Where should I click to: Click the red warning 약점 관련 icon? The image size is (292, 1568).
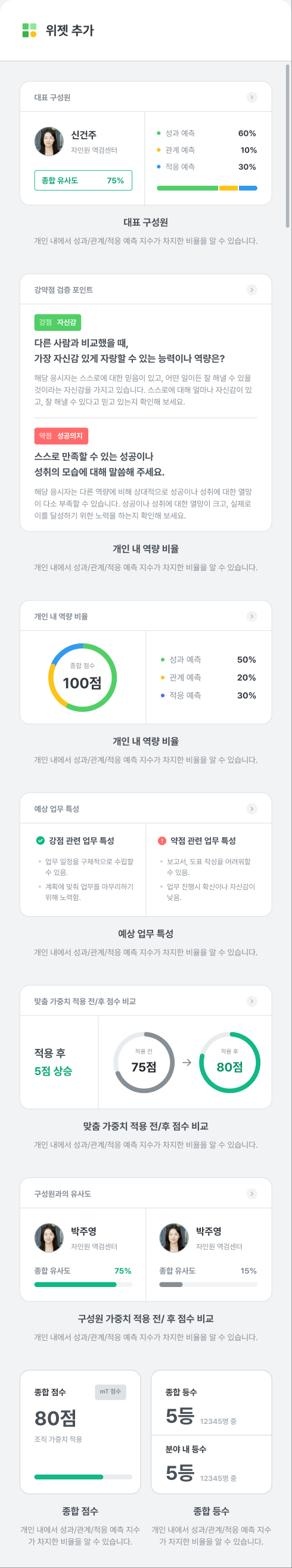click(x=162, y=841)
